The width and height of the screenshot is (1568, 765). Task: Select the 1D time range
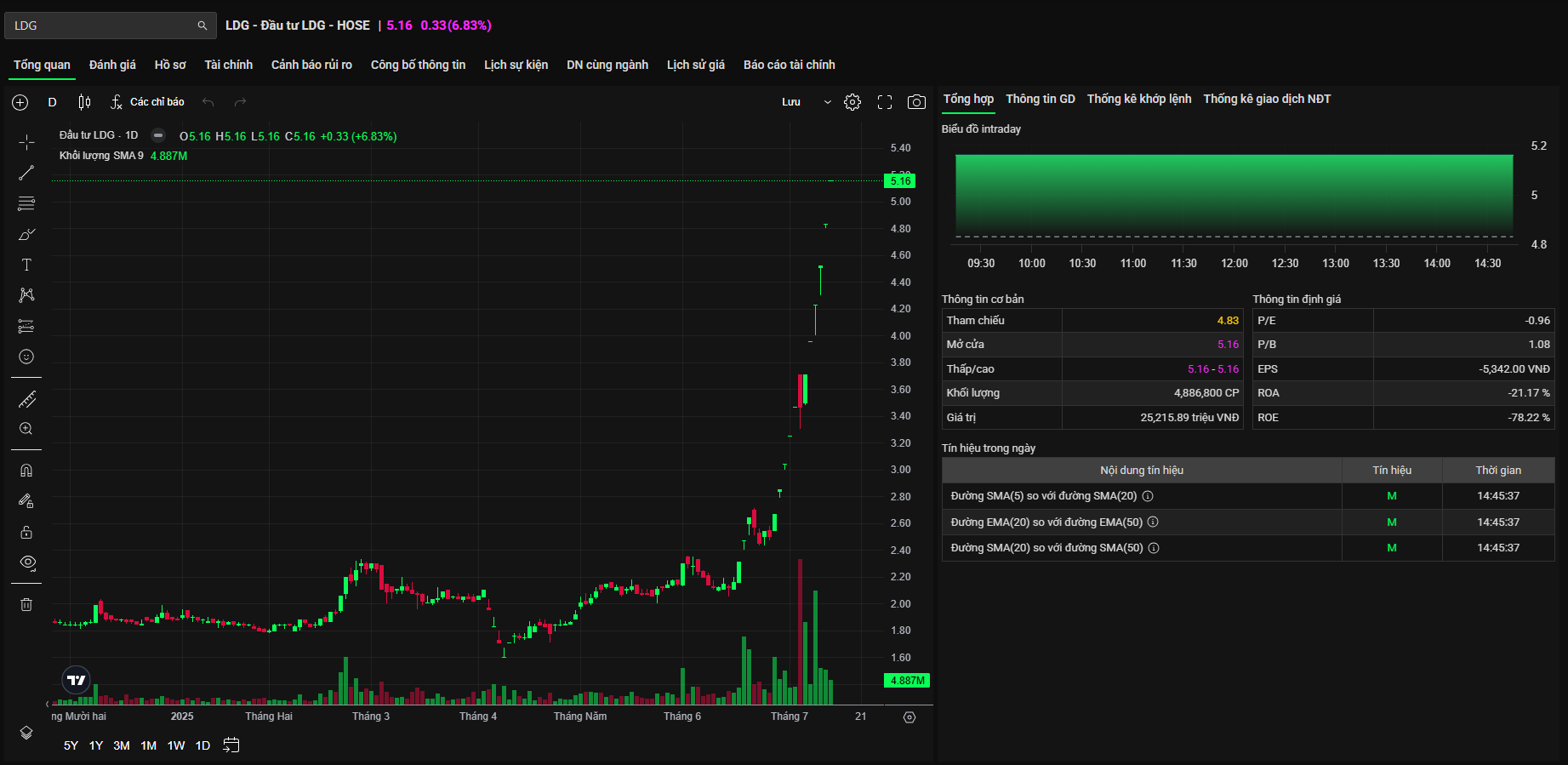(x=202, y=745)
